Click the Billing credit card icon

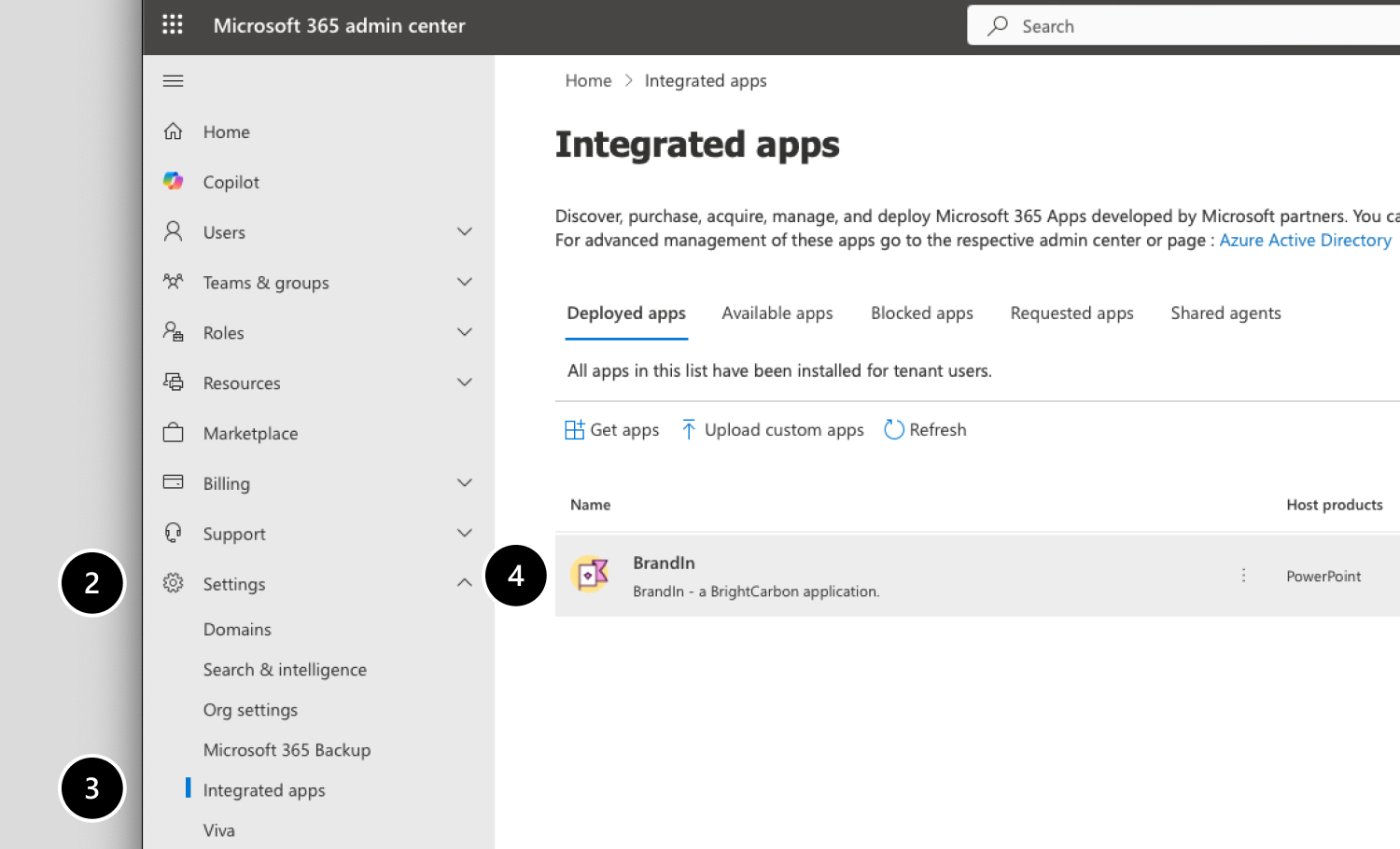pos(173,482)
